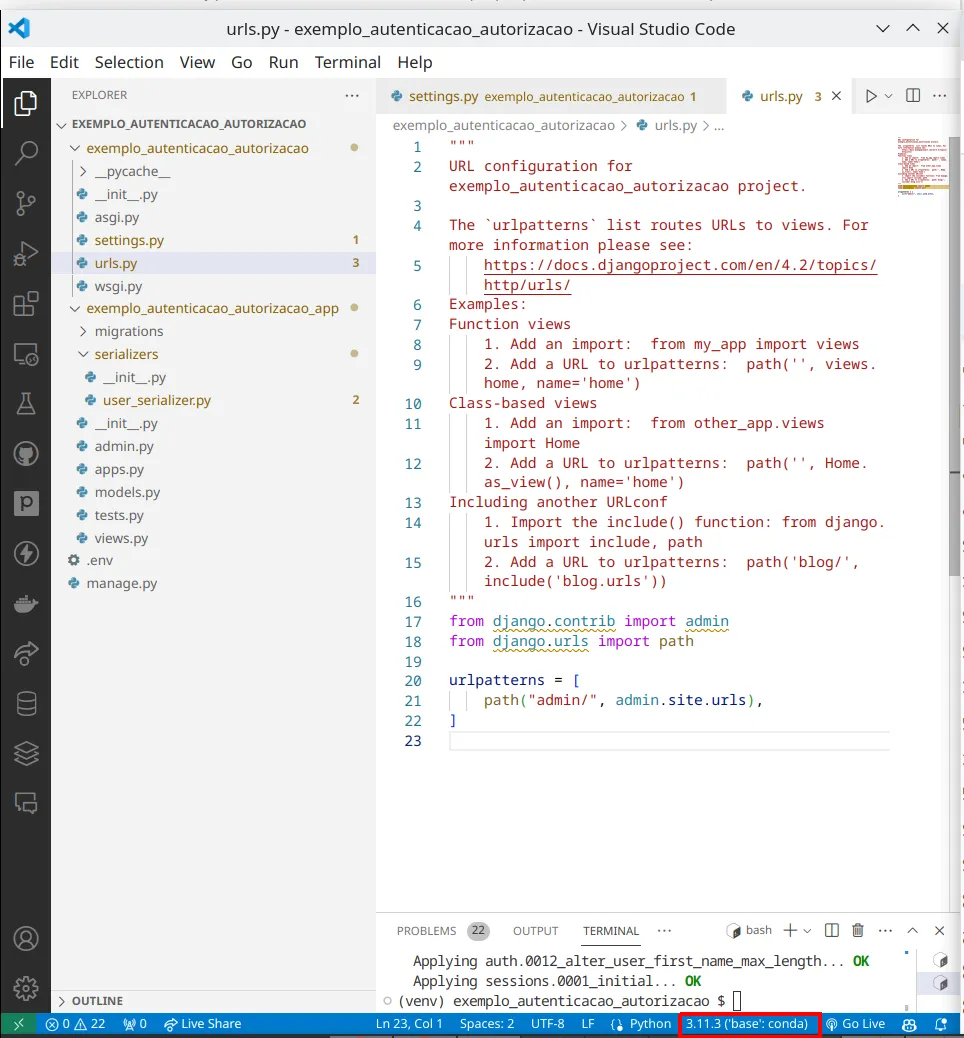The height and width of the screenshot is (1038, 964).
Task: Open the GitHub view in activity bar
Action: (26, 454)
